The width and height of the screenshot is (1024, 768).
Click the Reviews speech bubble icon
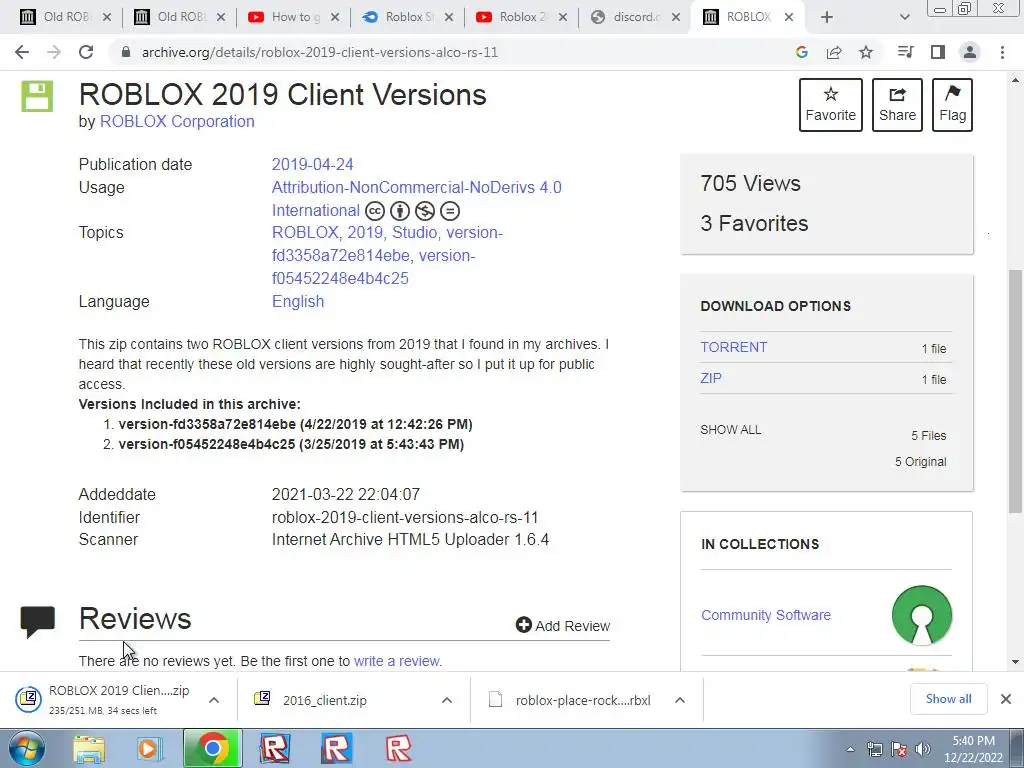[x=37, y=621]
